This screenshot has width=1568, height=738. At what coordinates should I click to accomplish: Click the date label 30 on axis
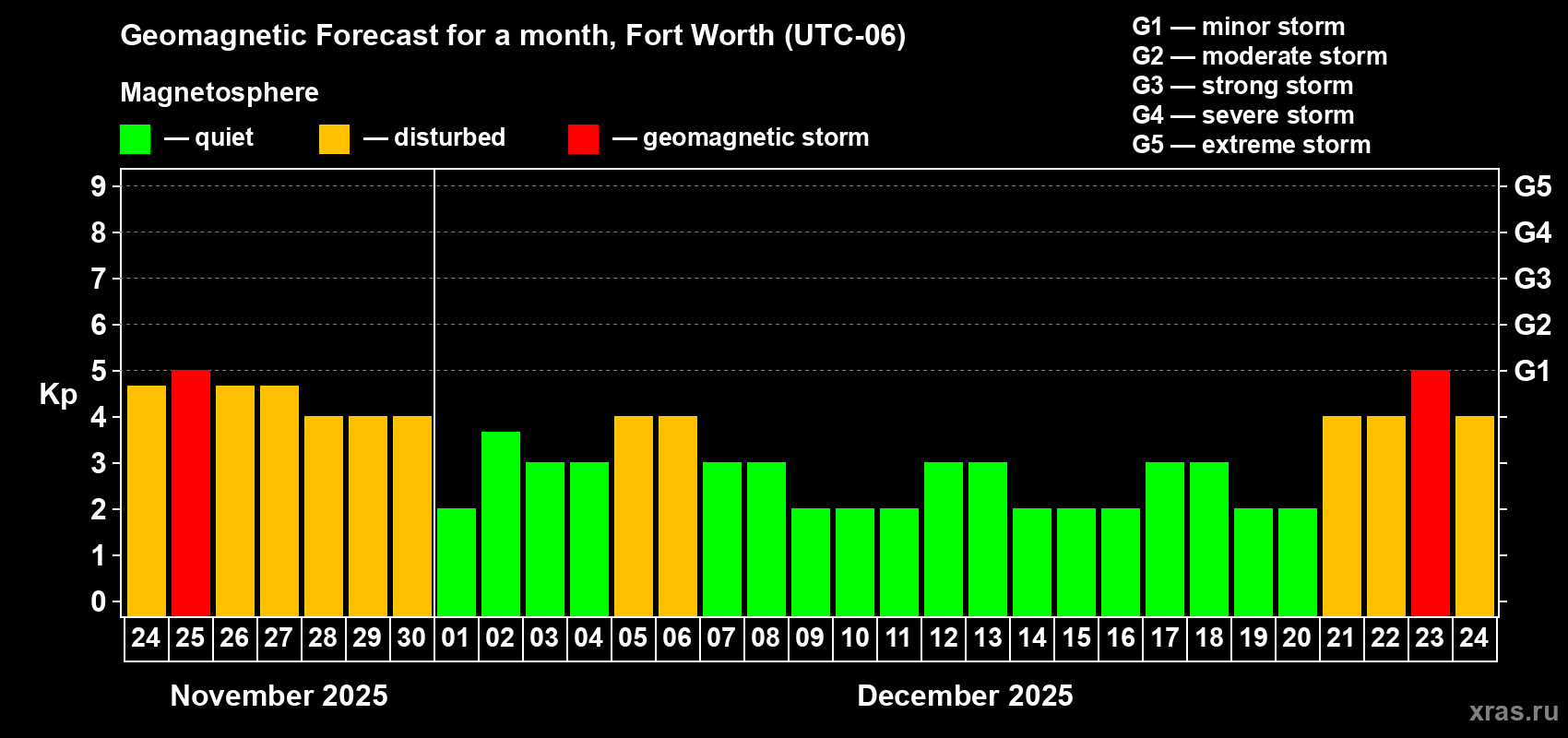(x=411, y=638)
